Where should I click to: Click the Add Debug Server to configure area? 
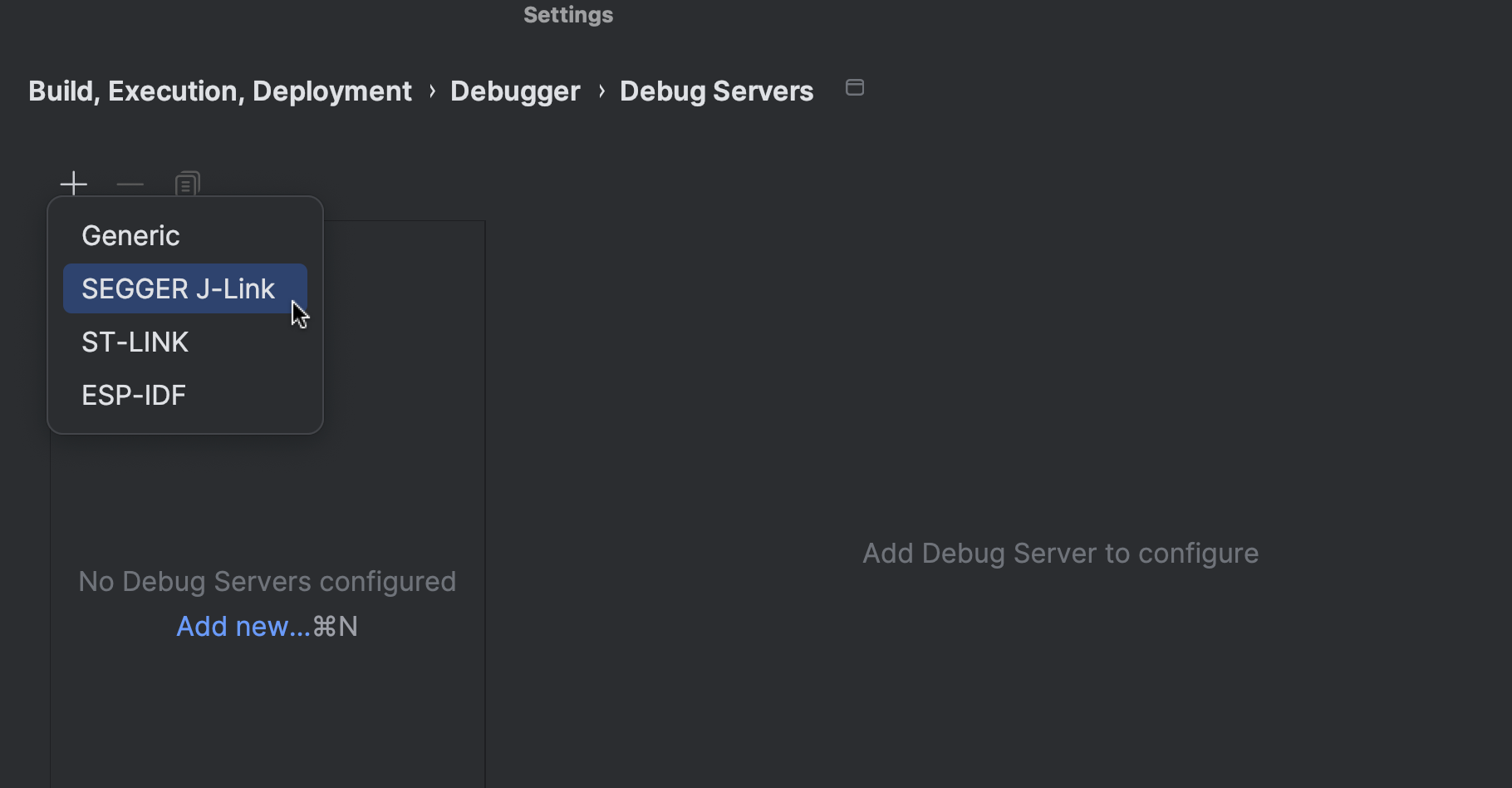(1059, 553)
